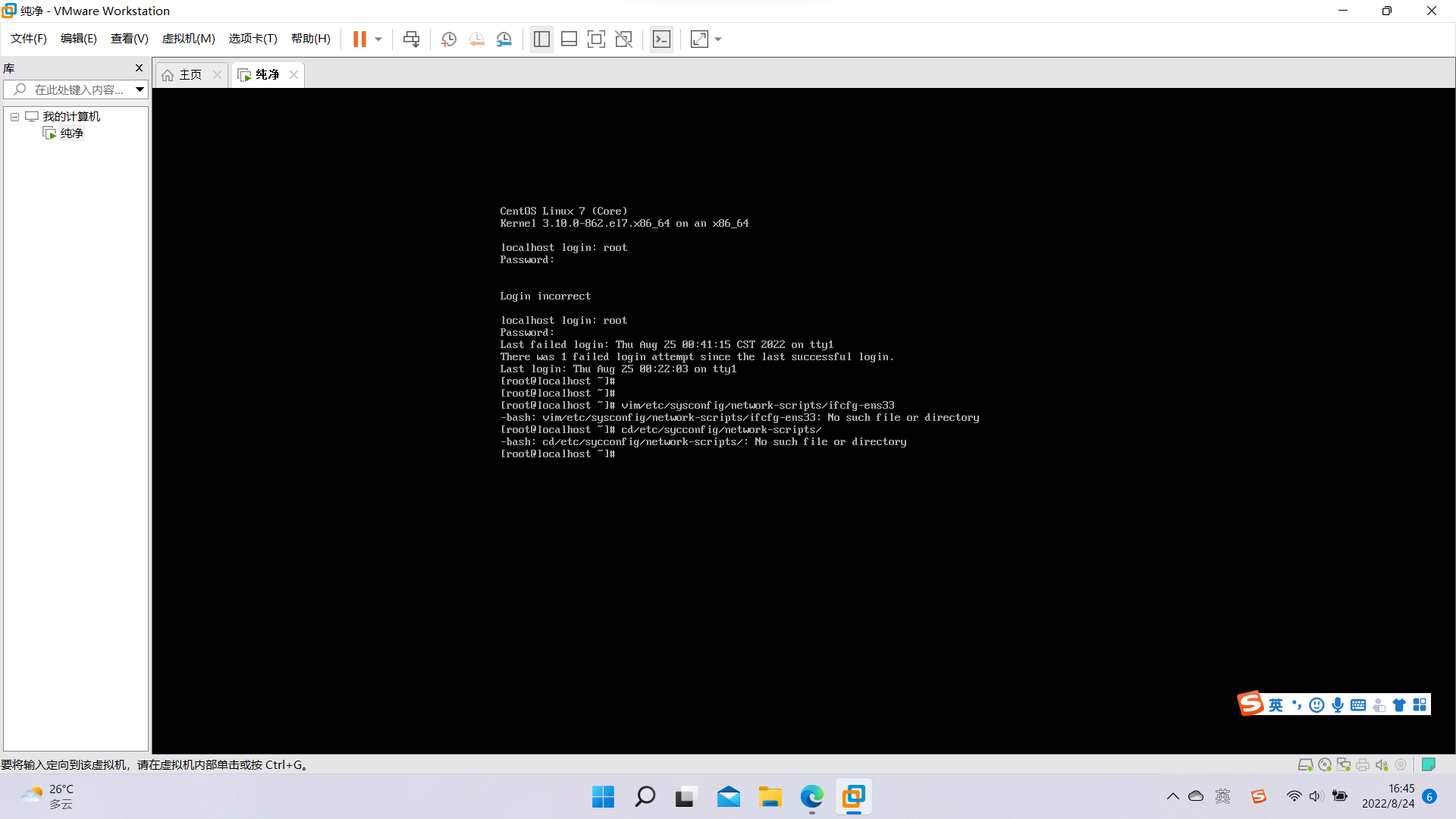Open the Wi-Fi network tray icon

point(1294,796)
